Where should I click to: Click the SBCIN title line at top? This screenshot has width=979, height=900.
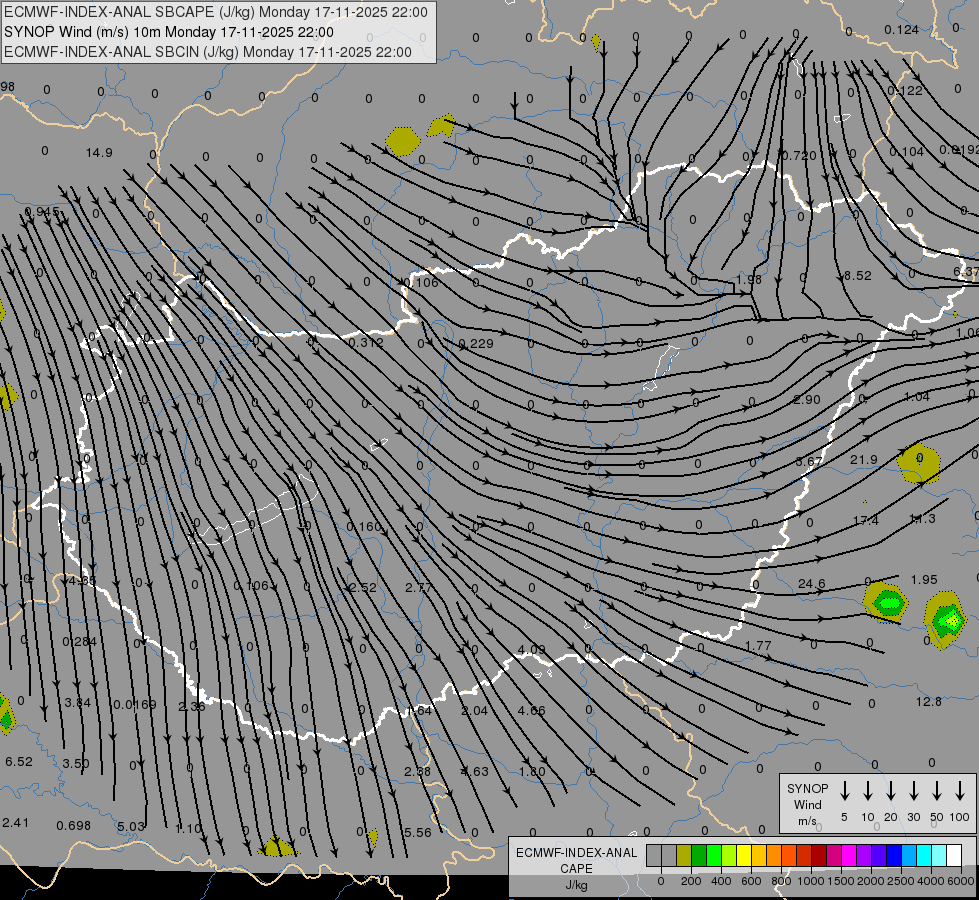208,52
